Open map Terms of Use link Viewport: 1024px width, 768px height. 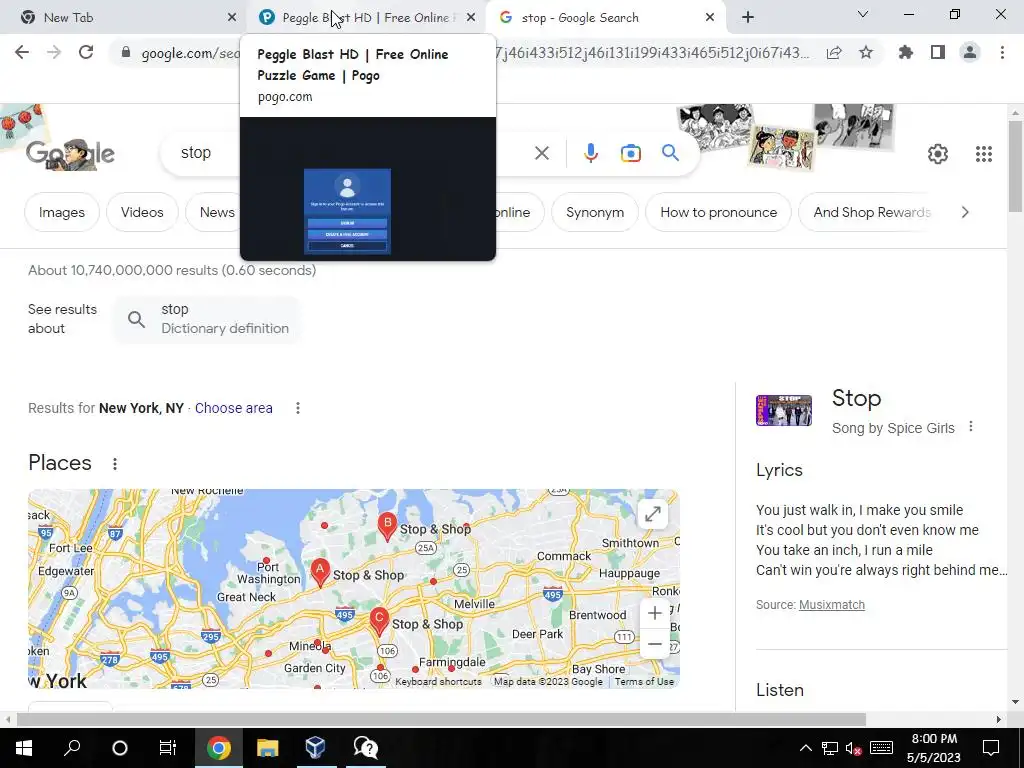[x=644, y=681]
